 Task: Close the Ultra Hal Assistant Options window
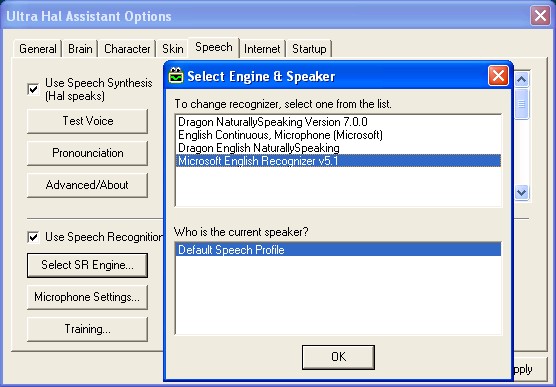540,16
